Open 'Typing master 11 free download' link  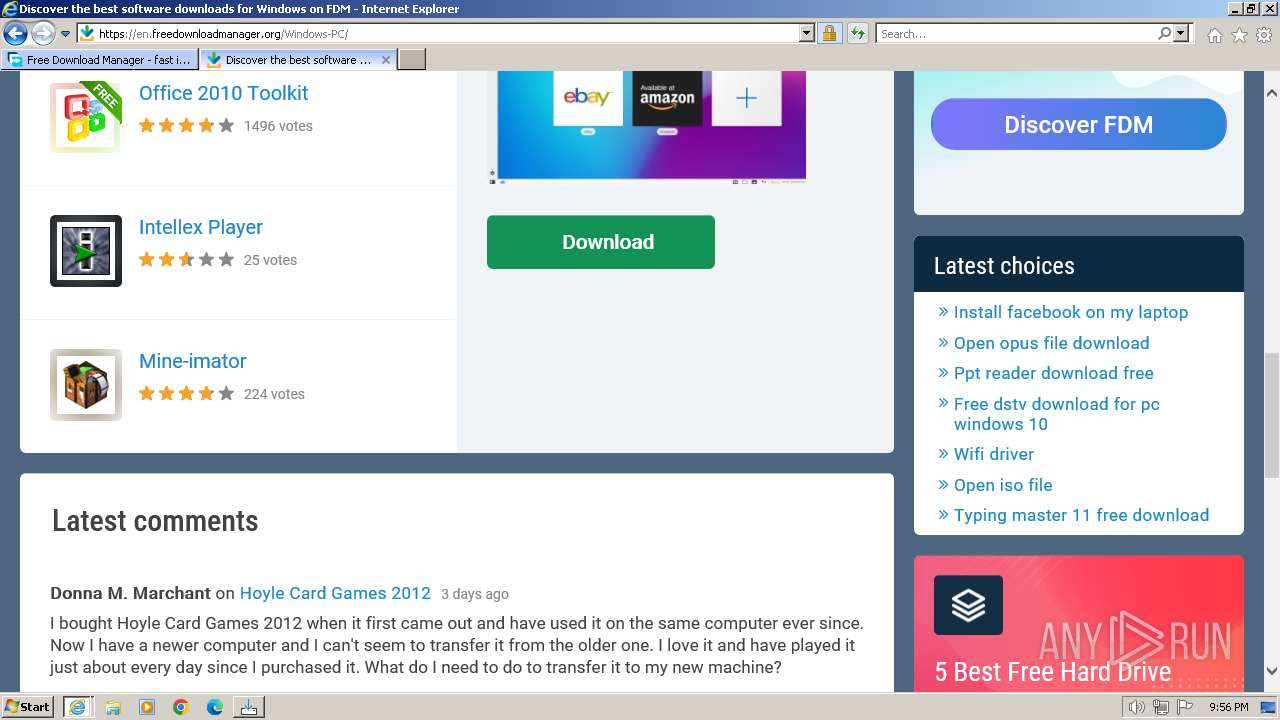click(x=1081, y=515)
